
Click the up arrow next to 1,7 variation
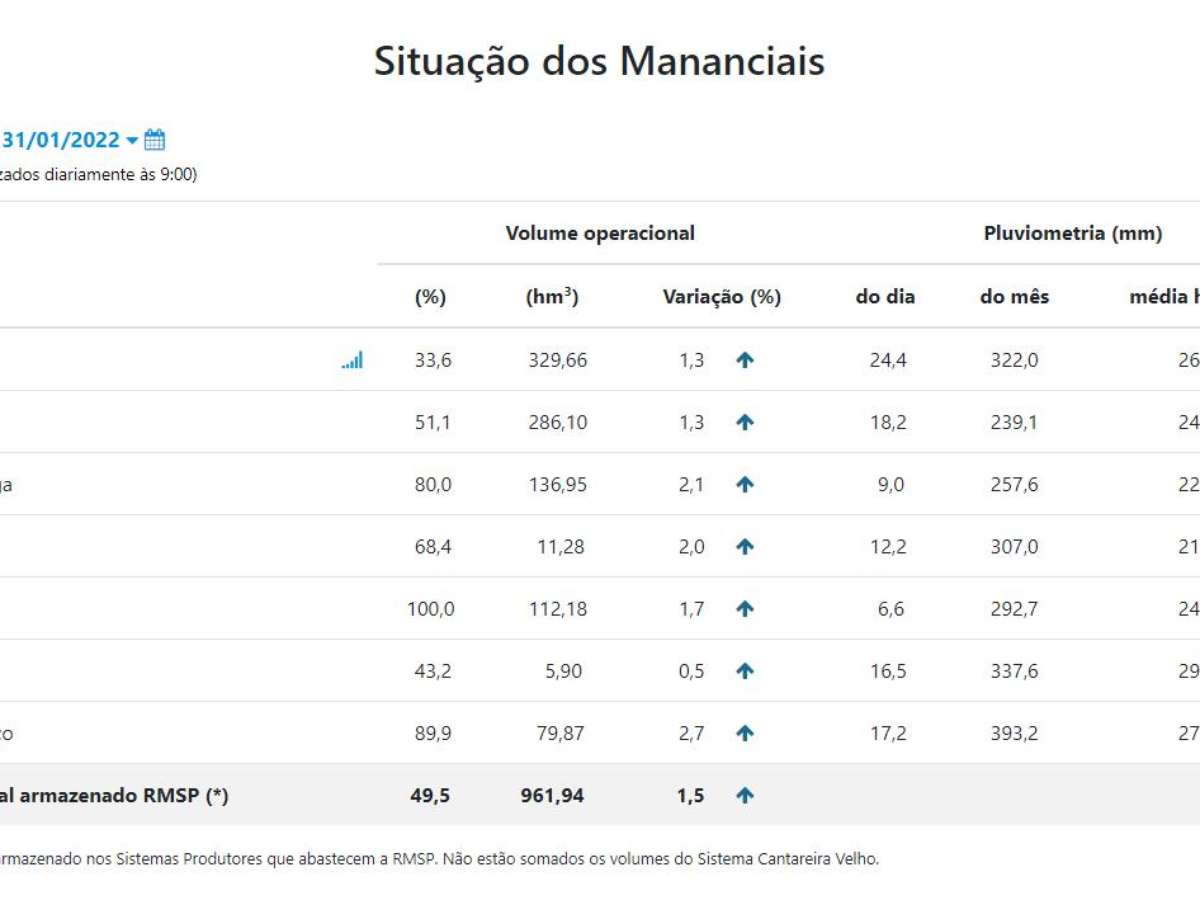click(x=744, y=609)
